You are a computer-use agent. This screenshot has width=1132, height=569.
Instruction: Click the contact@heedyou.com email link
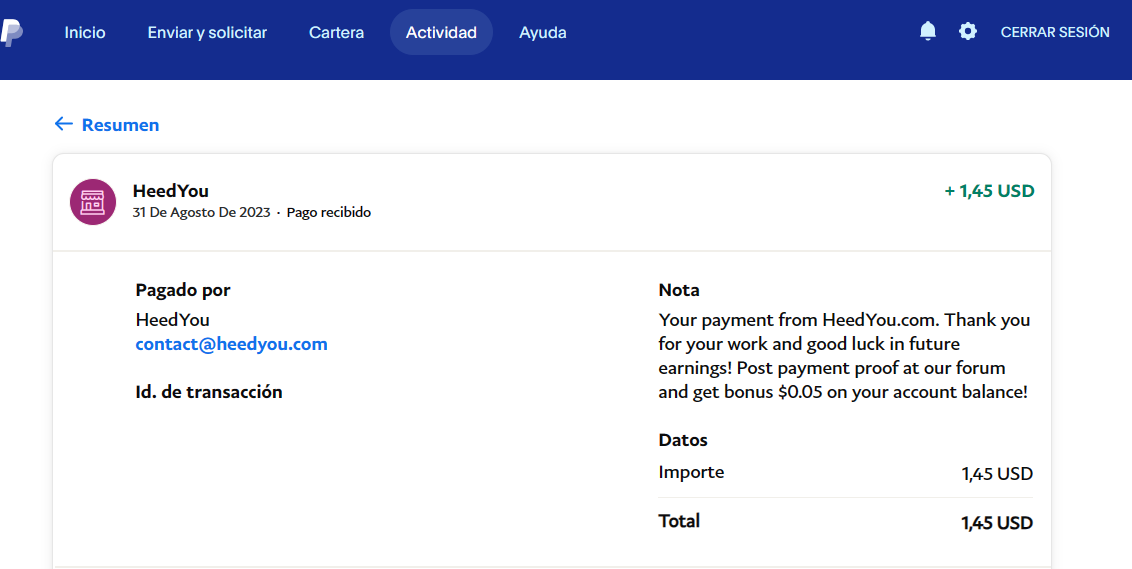point(232,344)
